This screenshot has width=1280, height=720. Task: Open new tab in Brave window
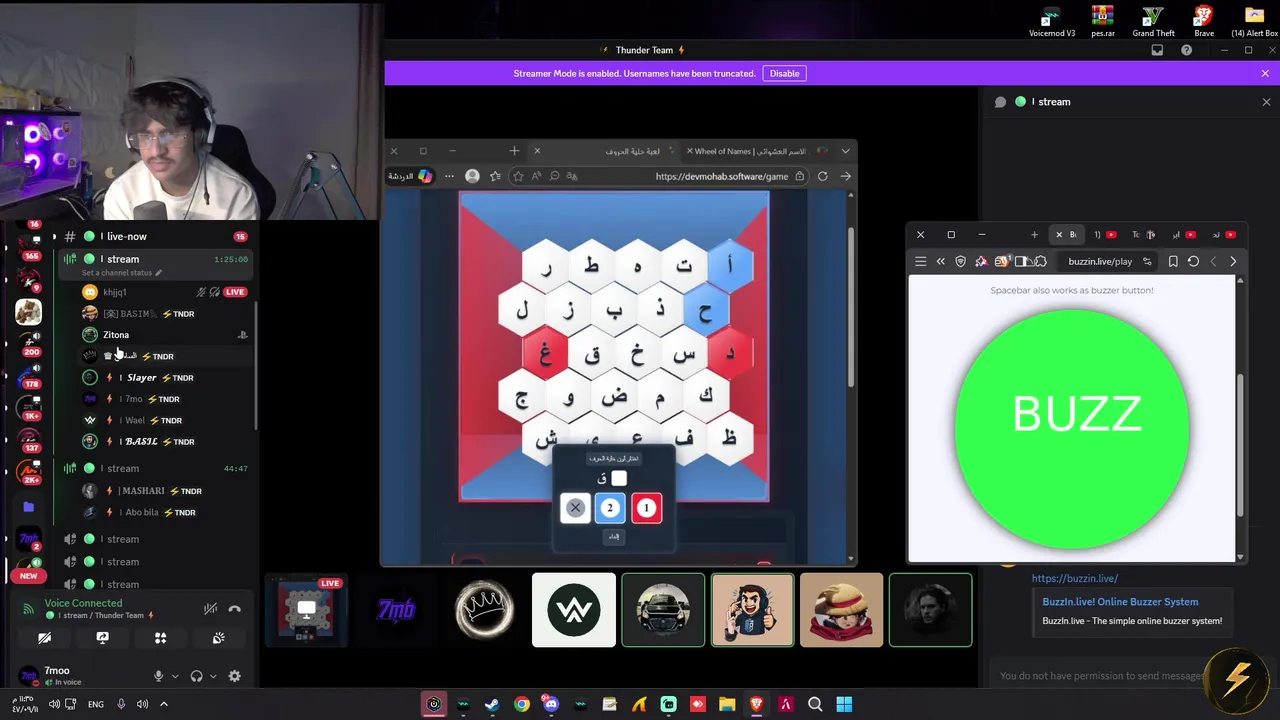[1034, 235]
